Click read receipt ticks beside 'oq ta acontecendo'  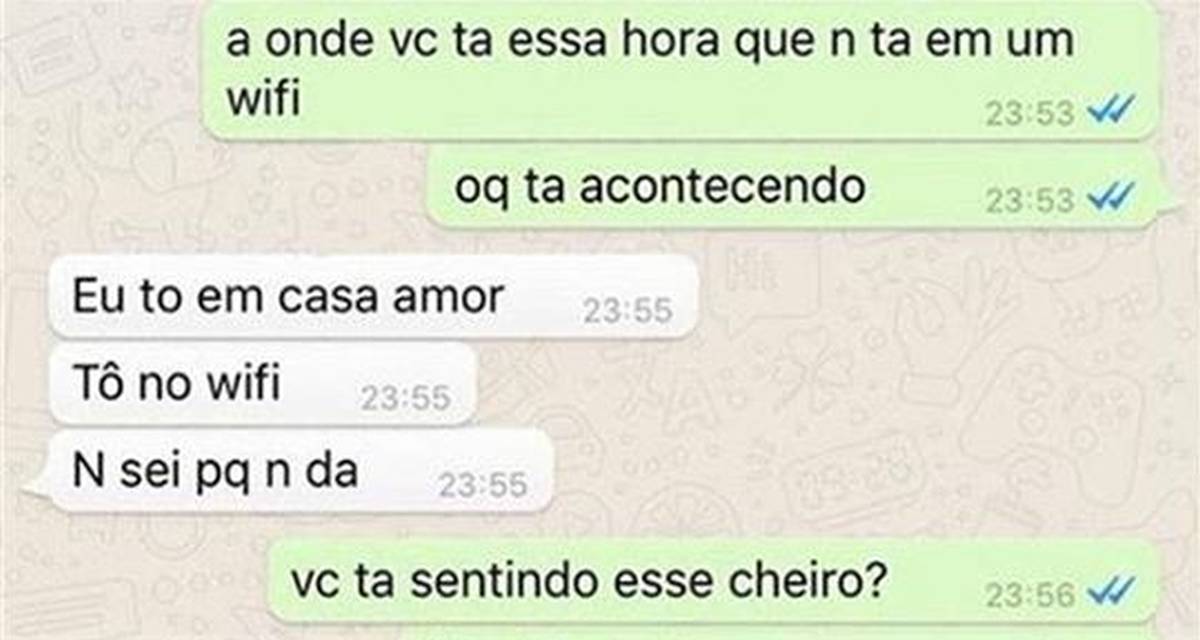(1110, 199)
